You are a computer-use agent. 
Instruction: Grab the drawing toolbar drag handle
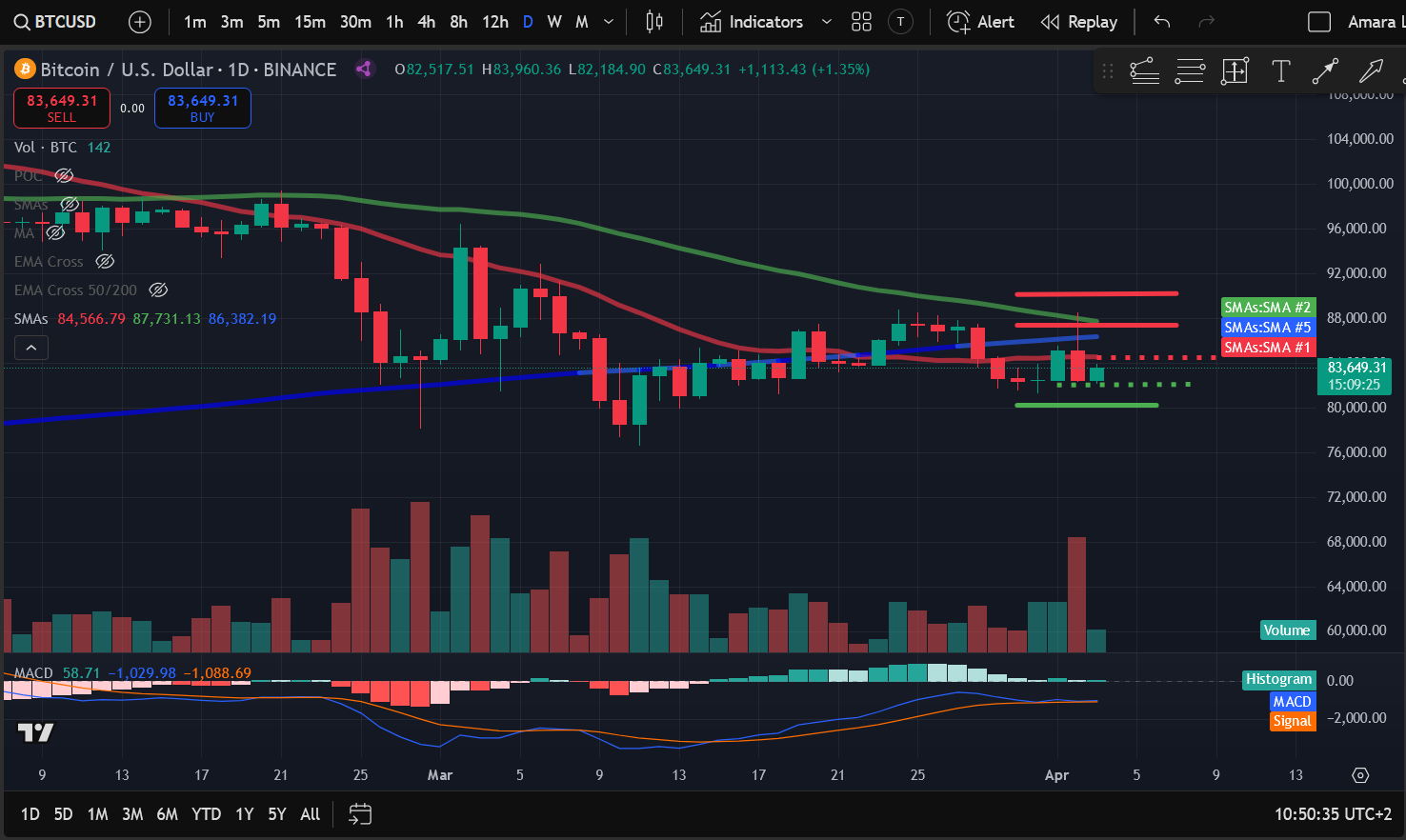click(1107, 70)
